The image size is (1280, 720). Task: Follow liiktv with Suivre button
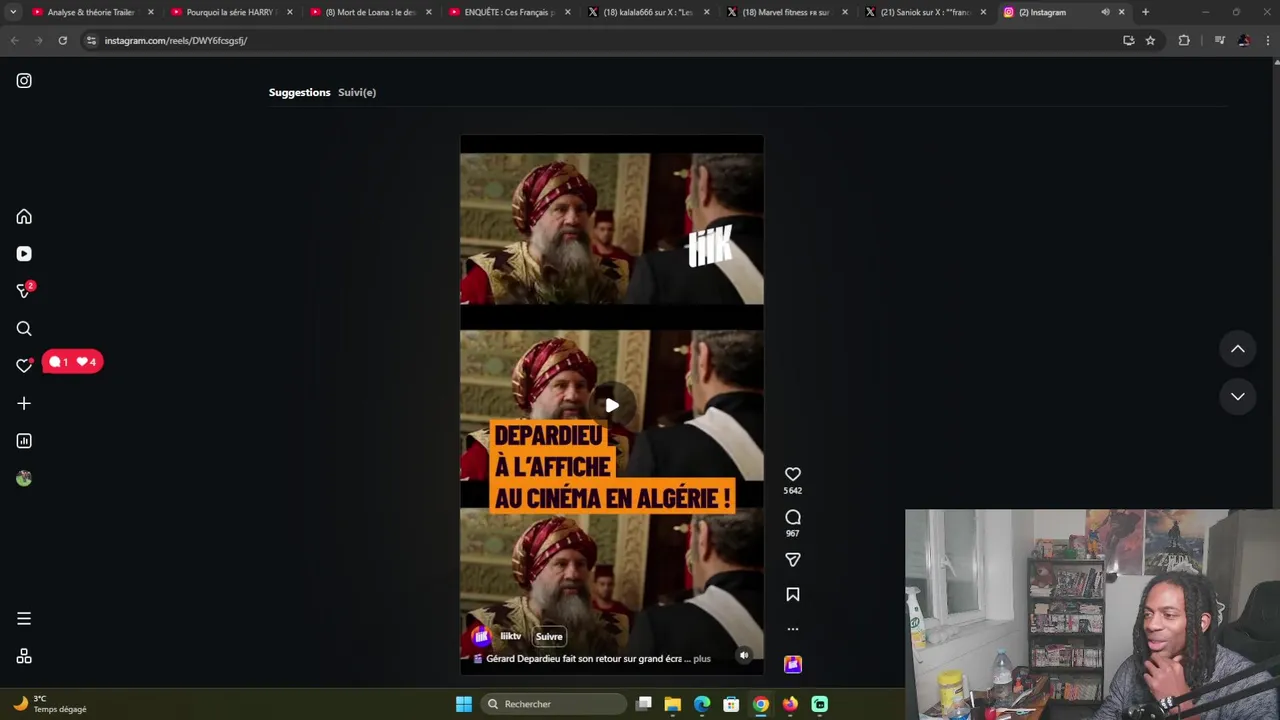[549, 637]
